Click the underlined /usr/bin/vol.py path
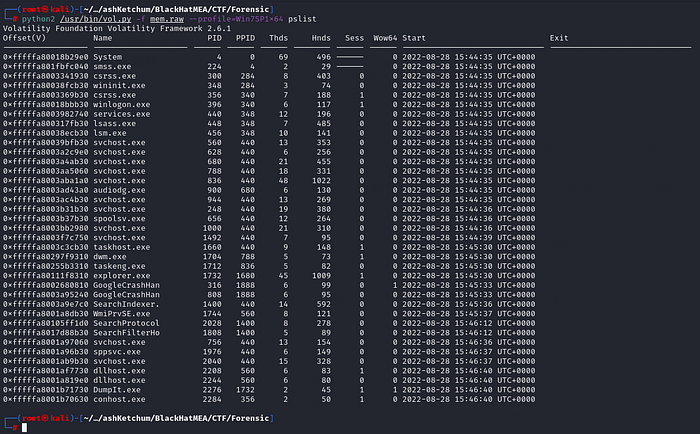Screen dimensions: 700x434 pos(92,19)
